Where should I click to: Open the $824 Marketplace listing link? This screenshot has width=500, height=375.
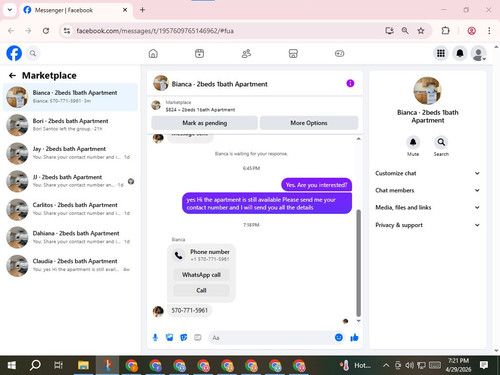pyautogui.click(x=200, y=110)
